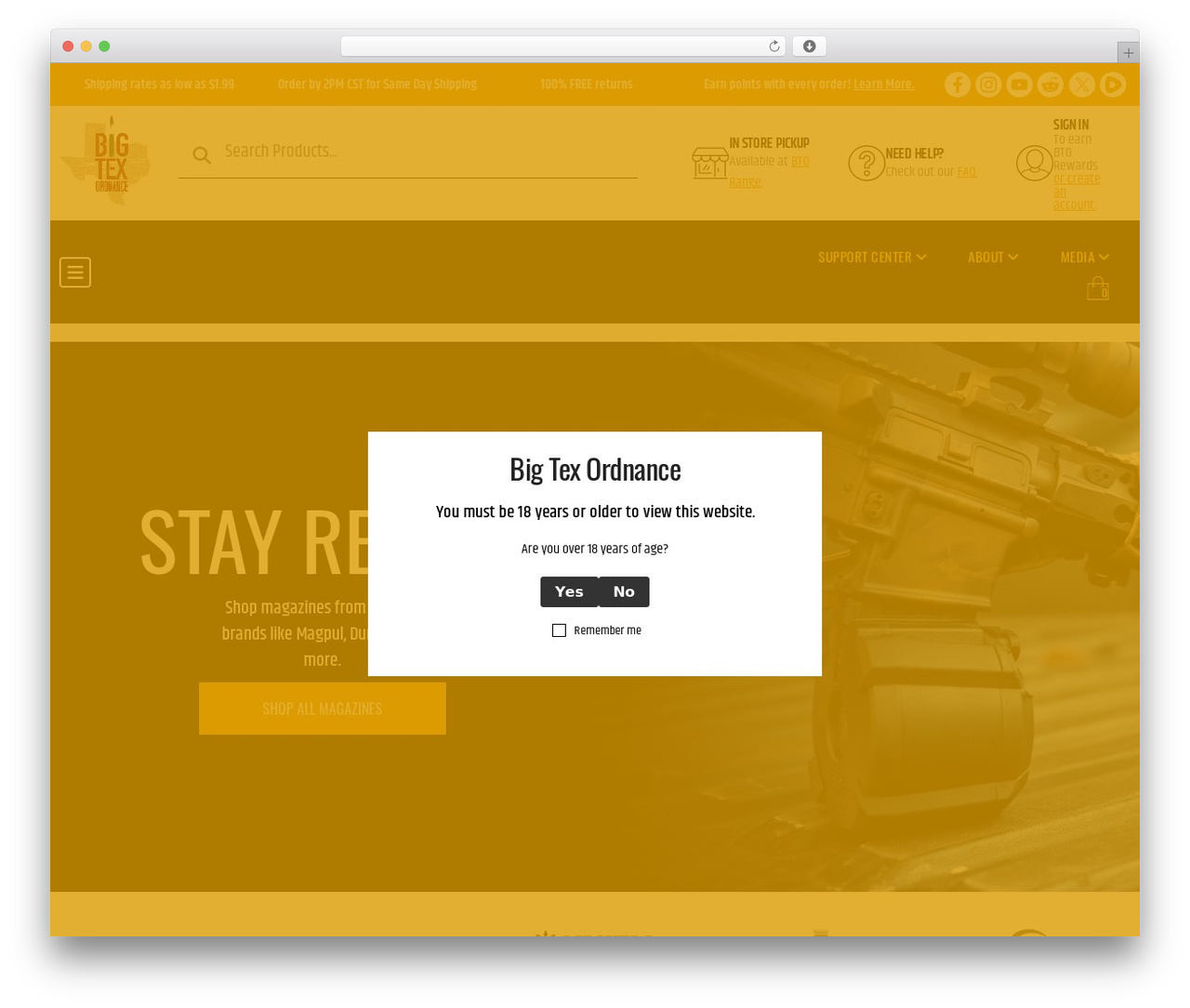The image size is (1190, 1008).
Task: Open the Instagram social icon
Action: click(988, 85)
